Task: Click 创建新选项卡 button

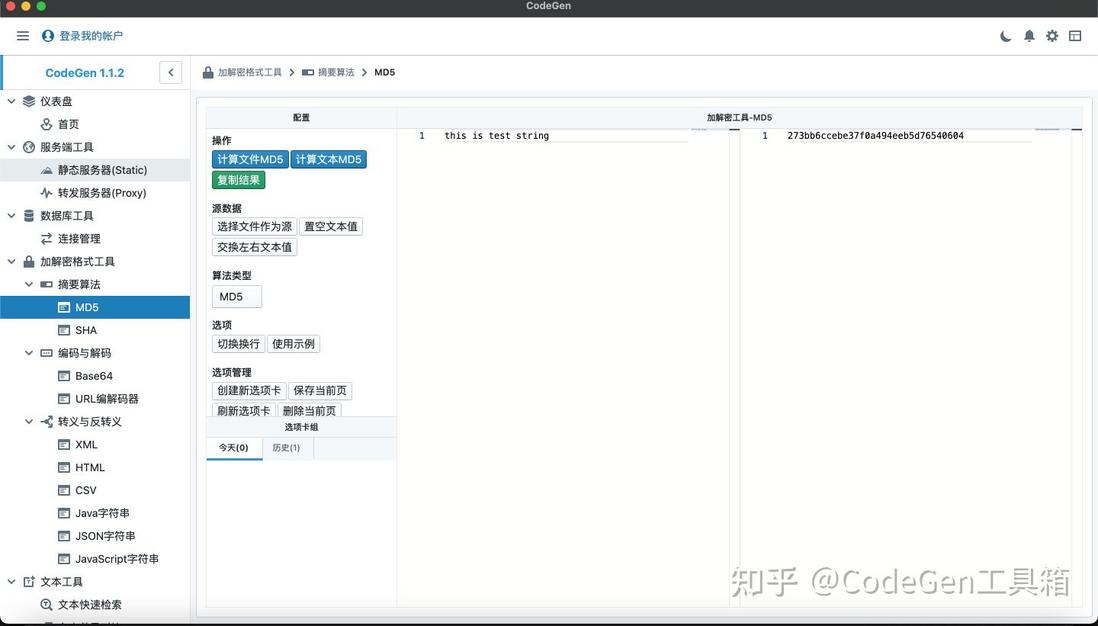Action: tap(249, 391)
